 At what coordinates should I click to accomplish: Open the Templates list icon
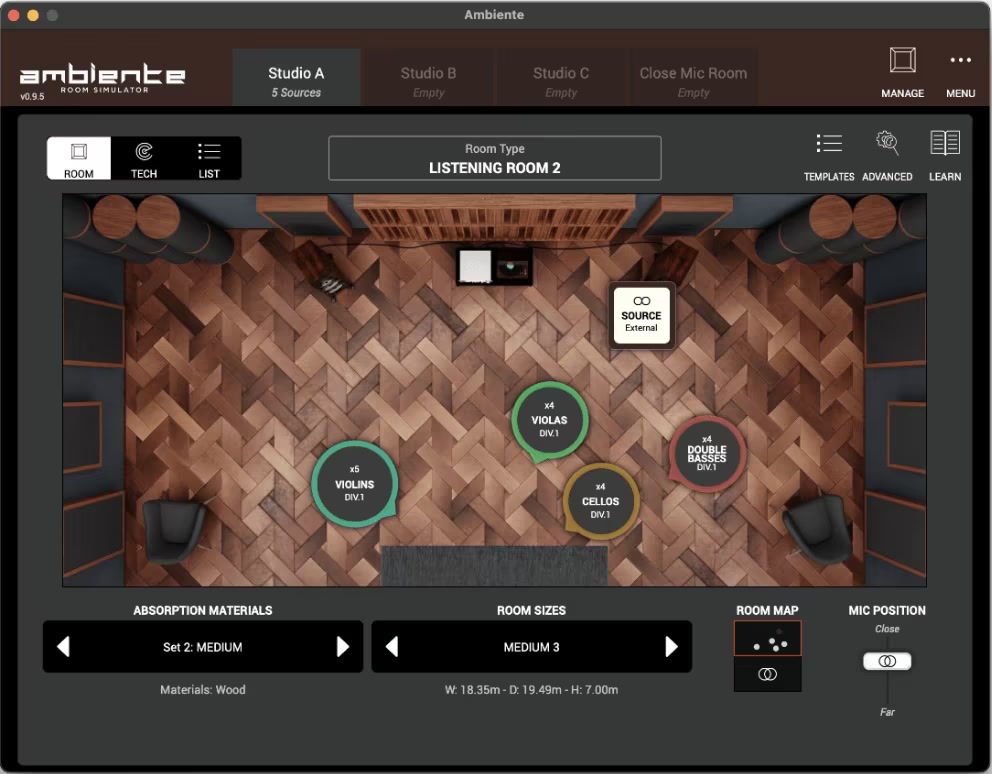point(829,144)
